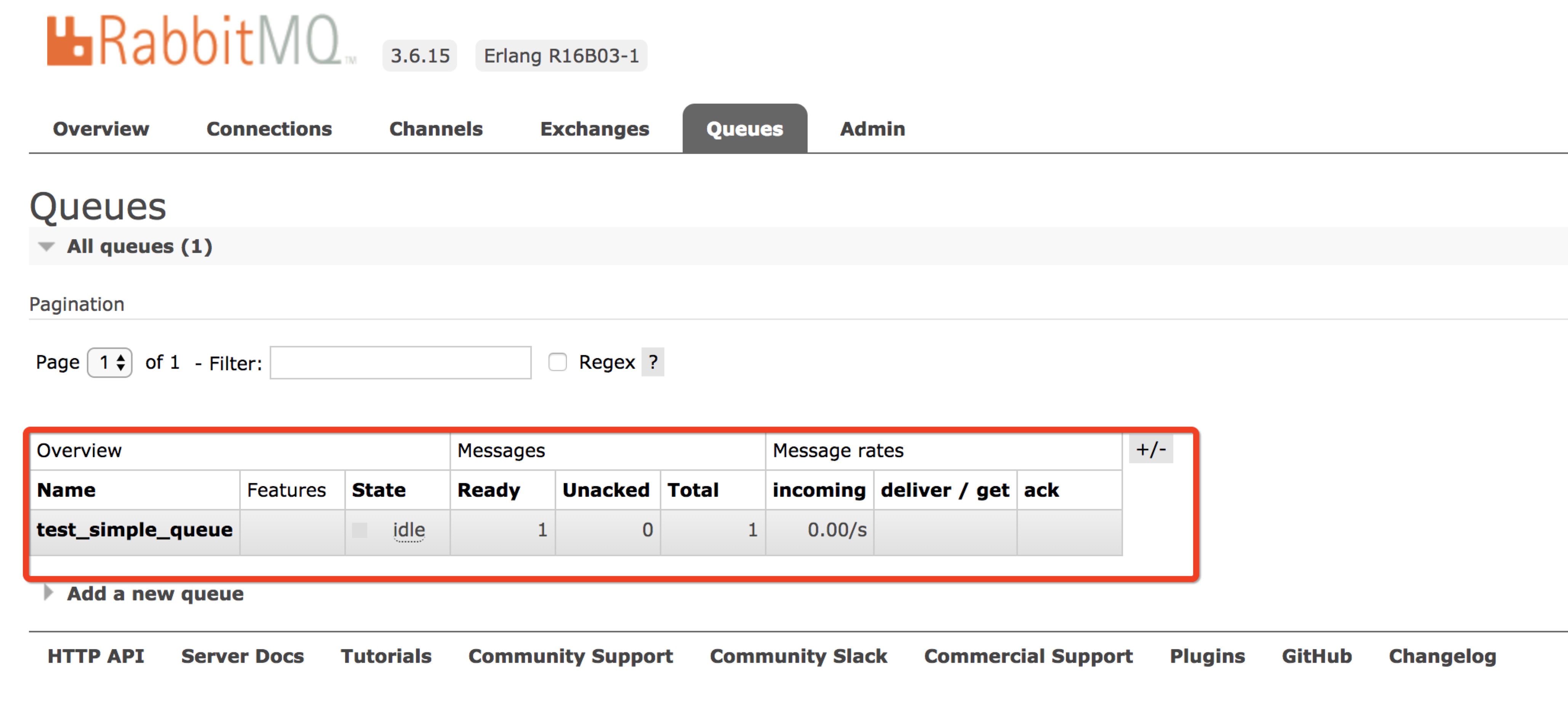The image size is (1568, 704).
Task: Collapse the All queues section
Action: (x=139, y=246)
